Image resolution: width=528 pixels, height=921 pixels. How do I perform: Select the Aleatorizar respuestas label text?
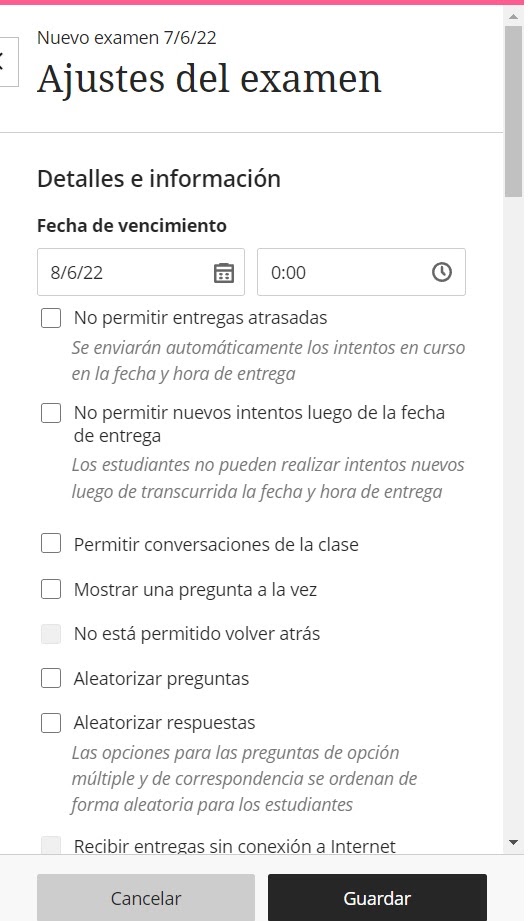(x=164, y=722)
